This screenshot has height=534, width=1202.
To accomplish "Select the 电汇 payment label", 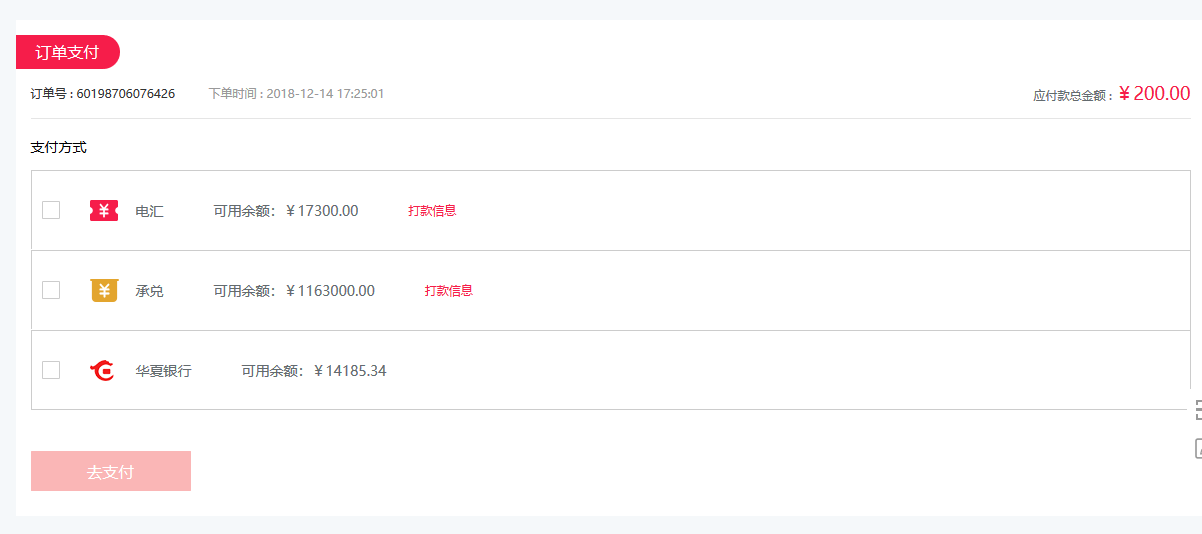I will point(150,211).
